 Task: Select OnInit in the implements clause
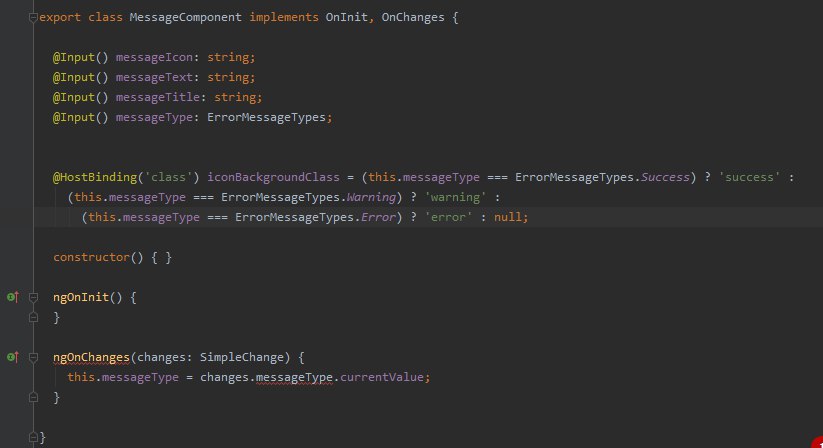tap(346, 17)
